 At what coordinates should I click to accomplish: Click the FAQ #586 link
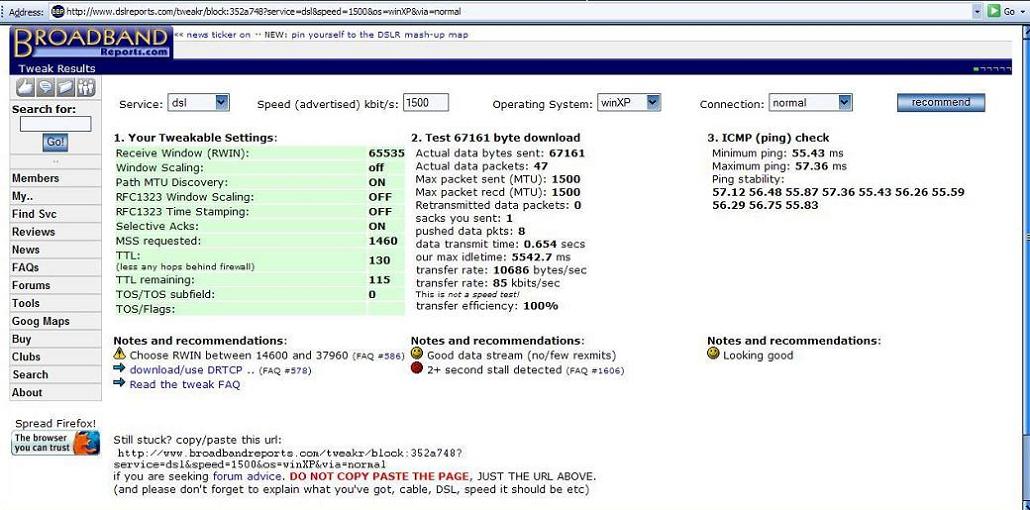click(x=378, y=356)
